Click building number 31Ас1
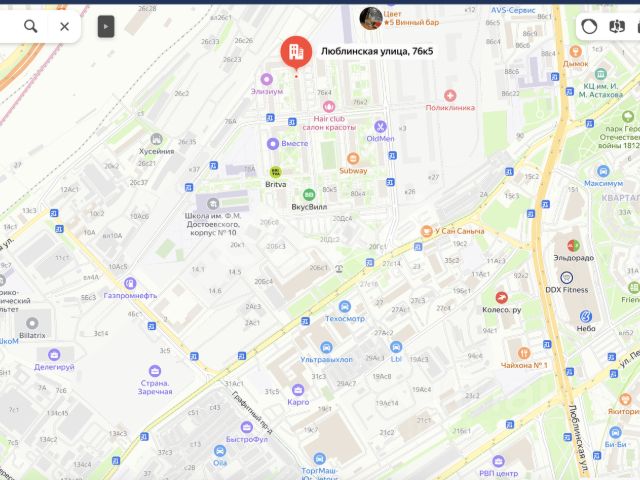 pos(234,384)
